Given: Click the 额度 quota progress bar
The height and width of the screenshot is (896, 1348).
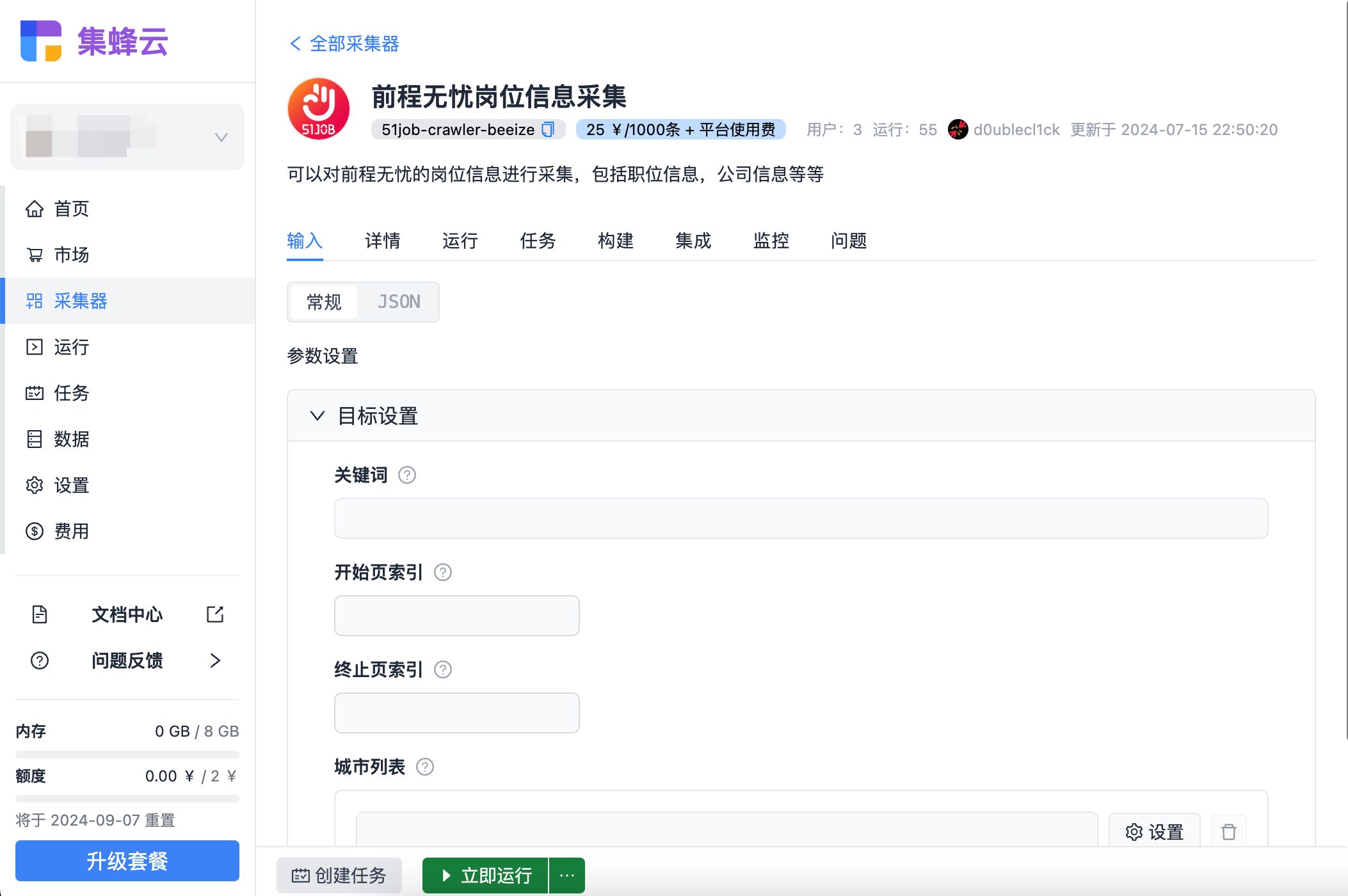Looking at the screenshot, I should [x=127, y=798].
